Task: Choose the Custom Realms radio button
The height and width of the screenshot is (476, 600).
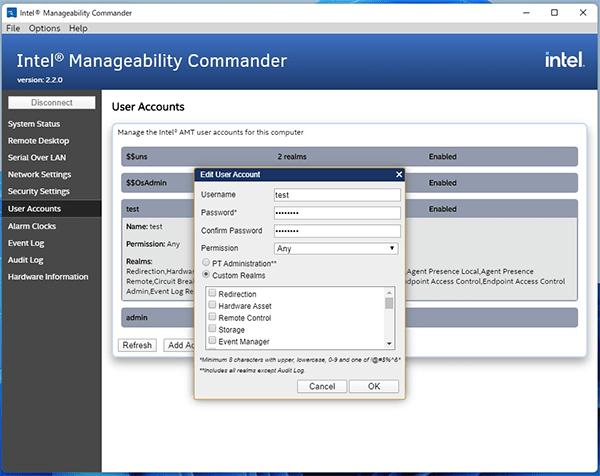Action: tap(206, 274)
